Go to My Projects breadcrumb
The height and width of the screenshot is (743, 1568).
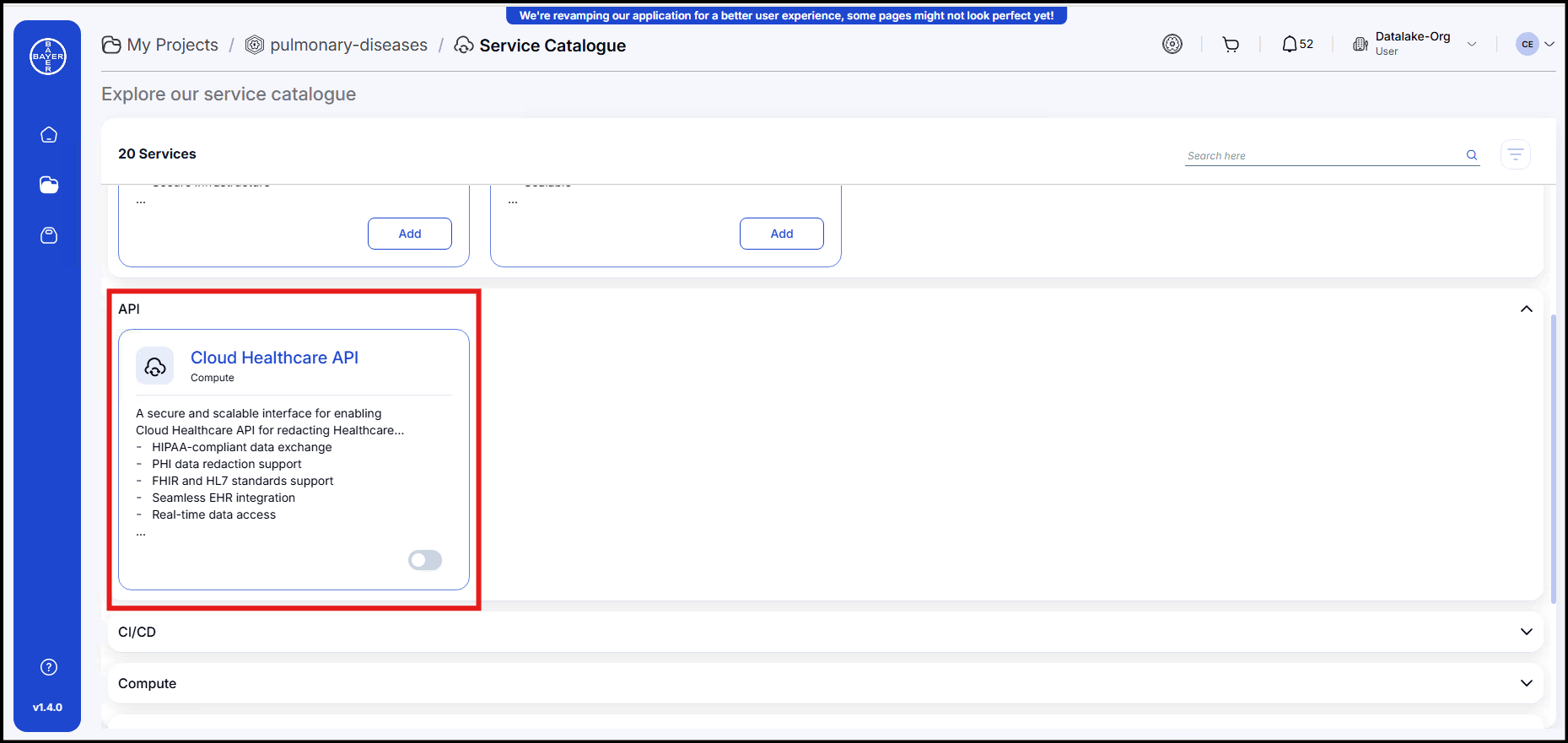click(x=173, y=45)
